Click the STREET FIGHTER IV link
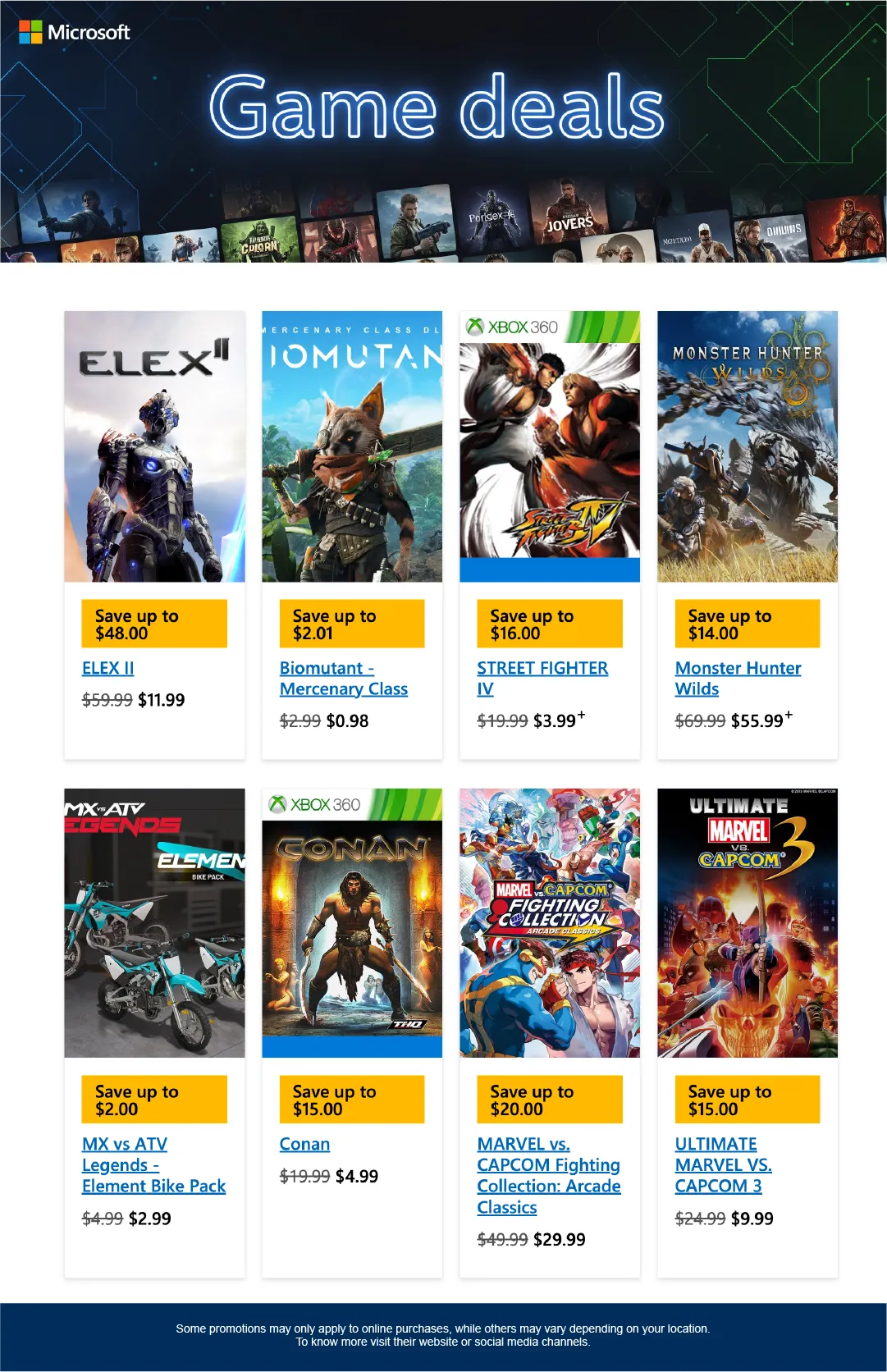The width and height of the screenshot is (887, 1372). (542, 679)
